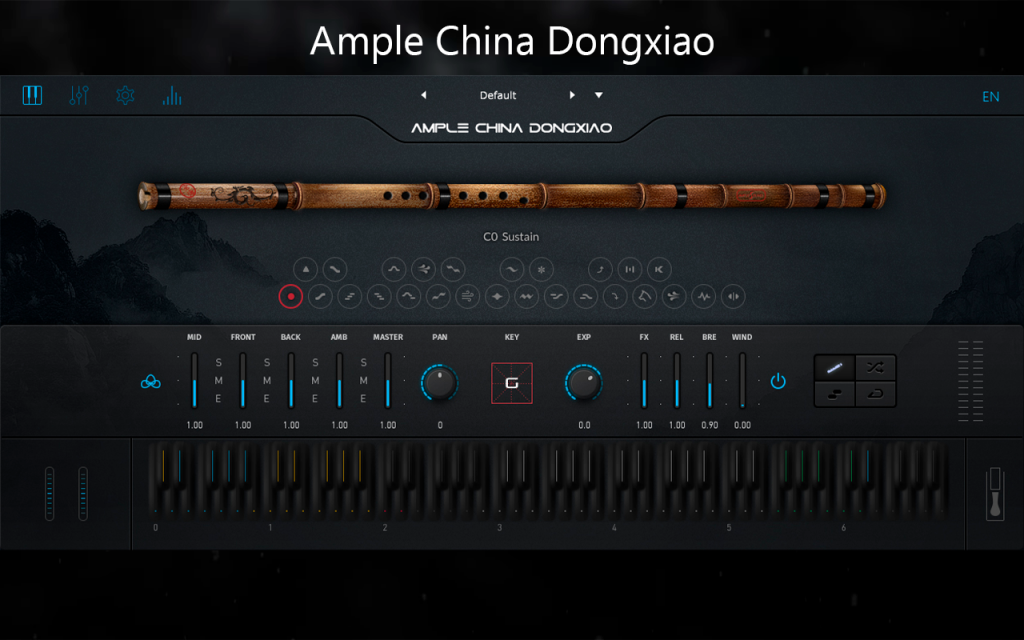Select the M mic mode under MID

218,380
